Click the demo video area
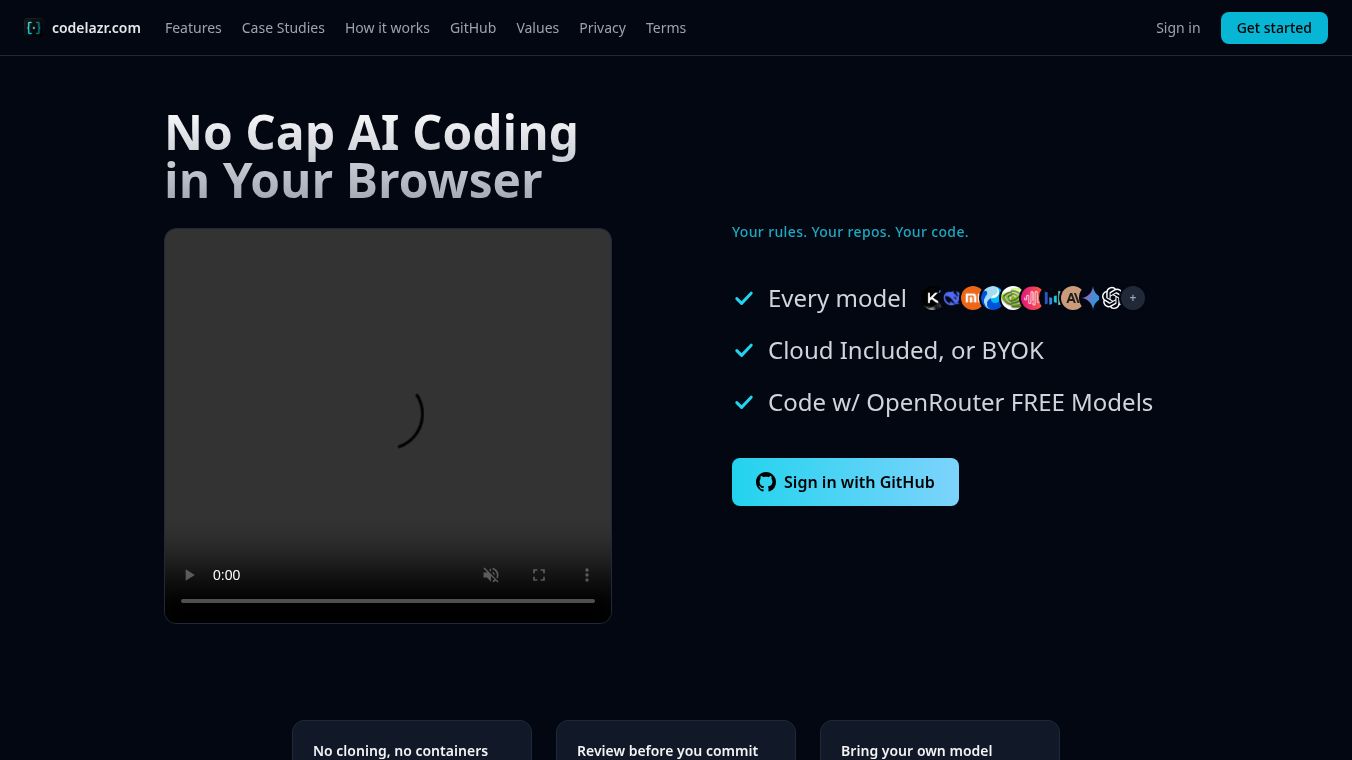The height and width of the screenshot is (760, 1352). pyautogui.click(x=388, y=426)
